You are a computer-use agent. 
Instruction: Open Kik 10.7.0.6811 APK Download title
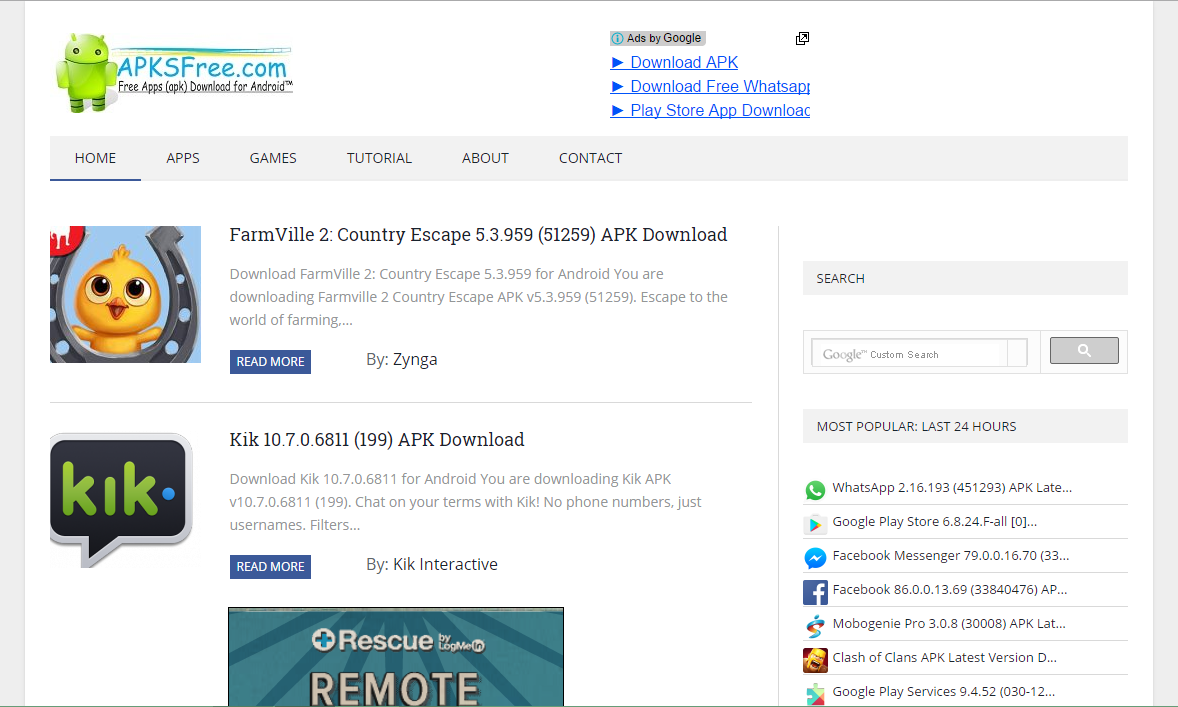point(376,440)
